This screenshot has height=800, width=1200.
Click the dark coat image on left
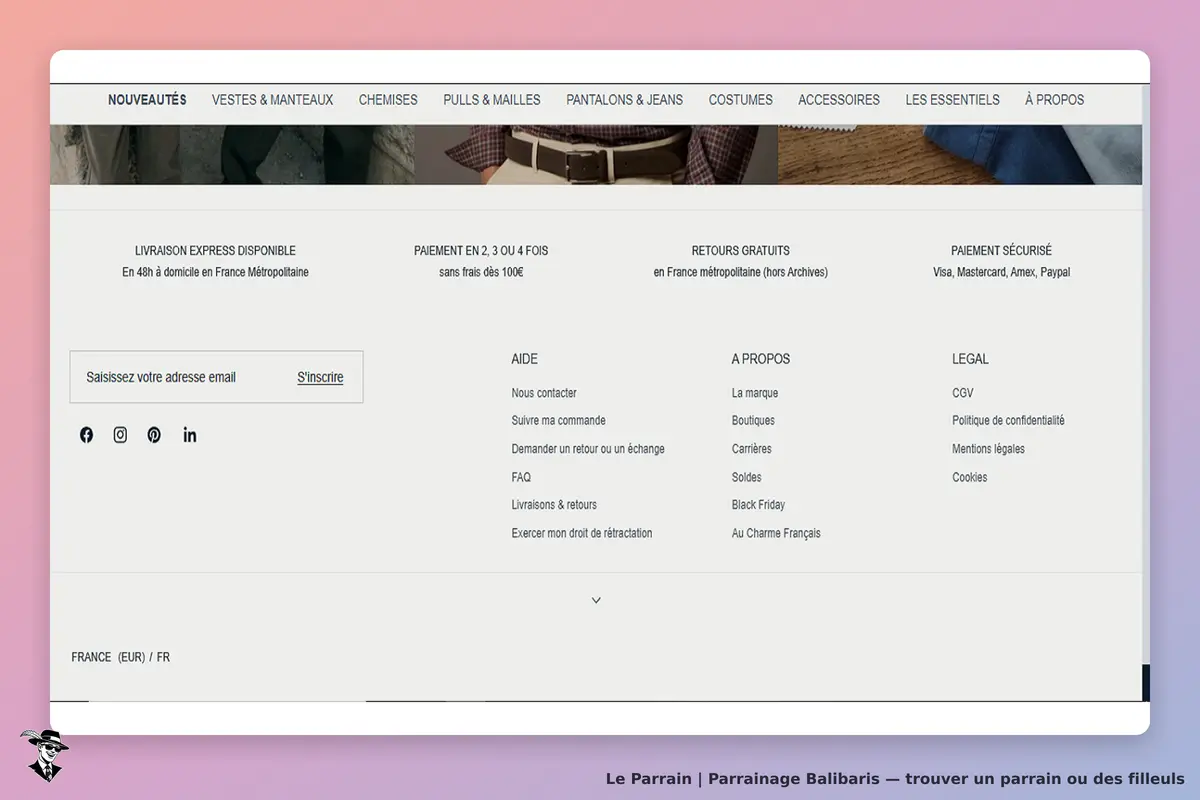click(x=232, y=155)
